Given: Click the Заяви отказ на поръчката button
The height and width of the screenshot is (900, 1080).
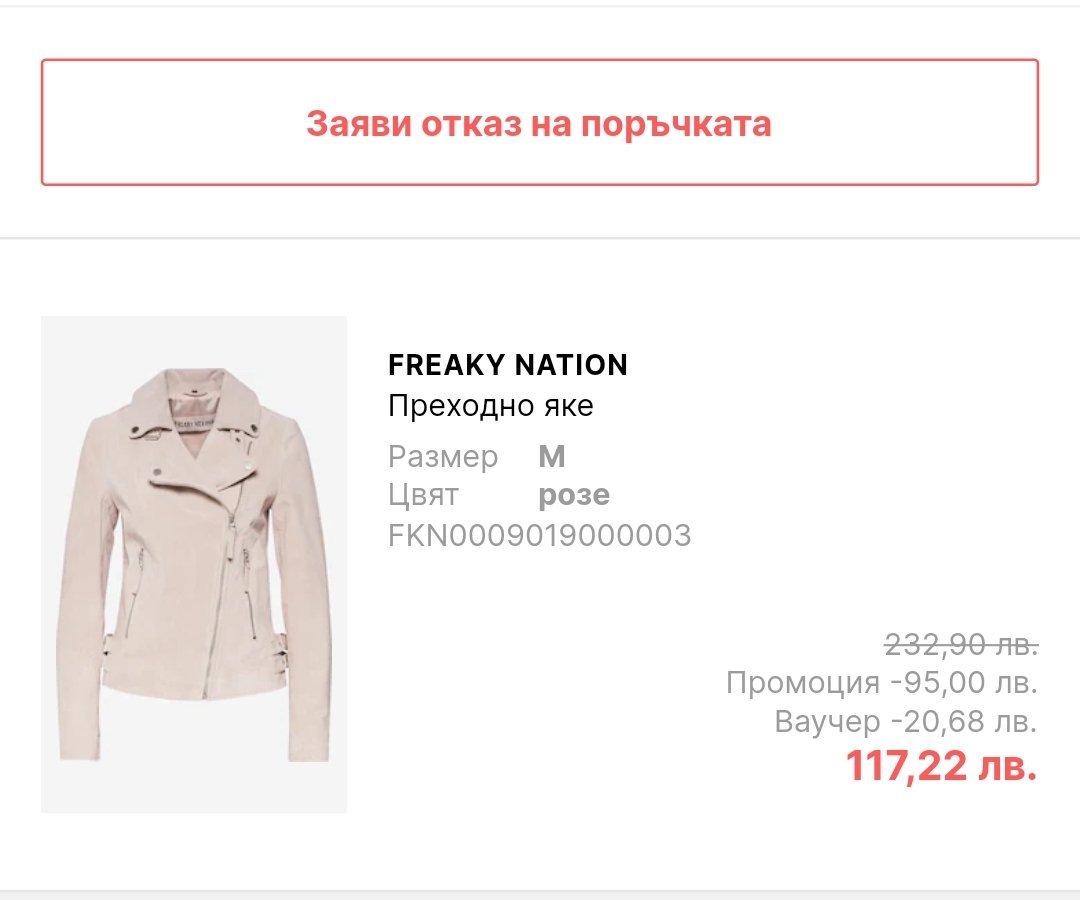Looking at the screenshot, I should point(539,123).
